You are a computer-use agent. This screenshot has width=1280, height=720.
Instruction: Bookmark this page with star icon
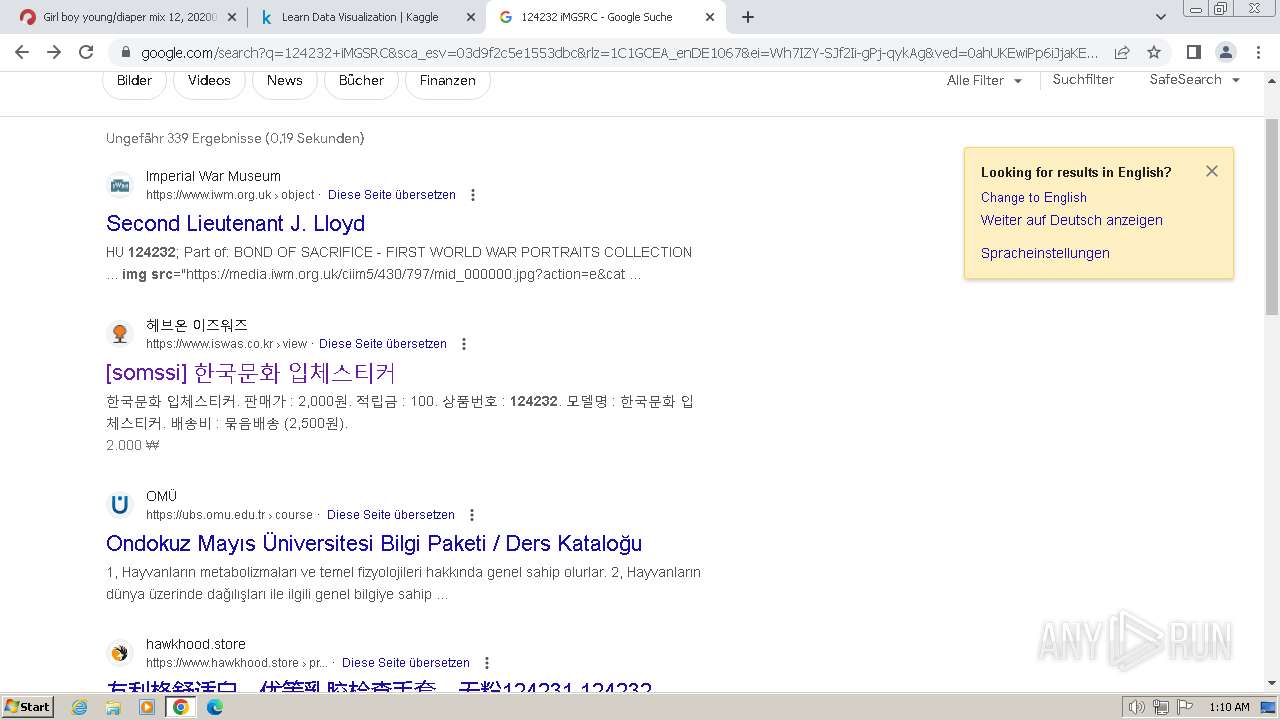tap(1154, 53)
